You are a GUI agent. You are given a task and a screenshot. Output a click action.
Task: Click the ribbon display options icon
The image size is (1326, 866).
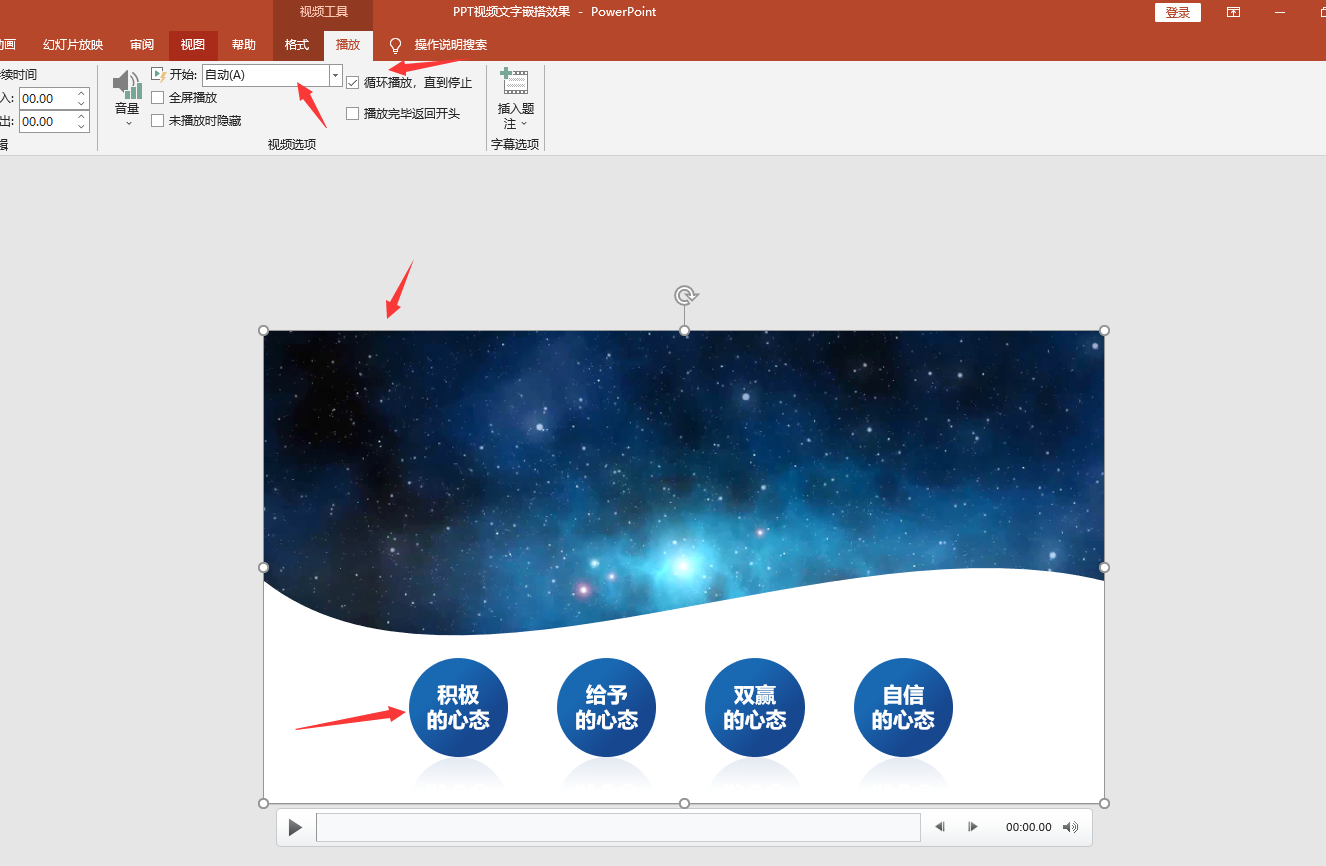click(1233, 12)
